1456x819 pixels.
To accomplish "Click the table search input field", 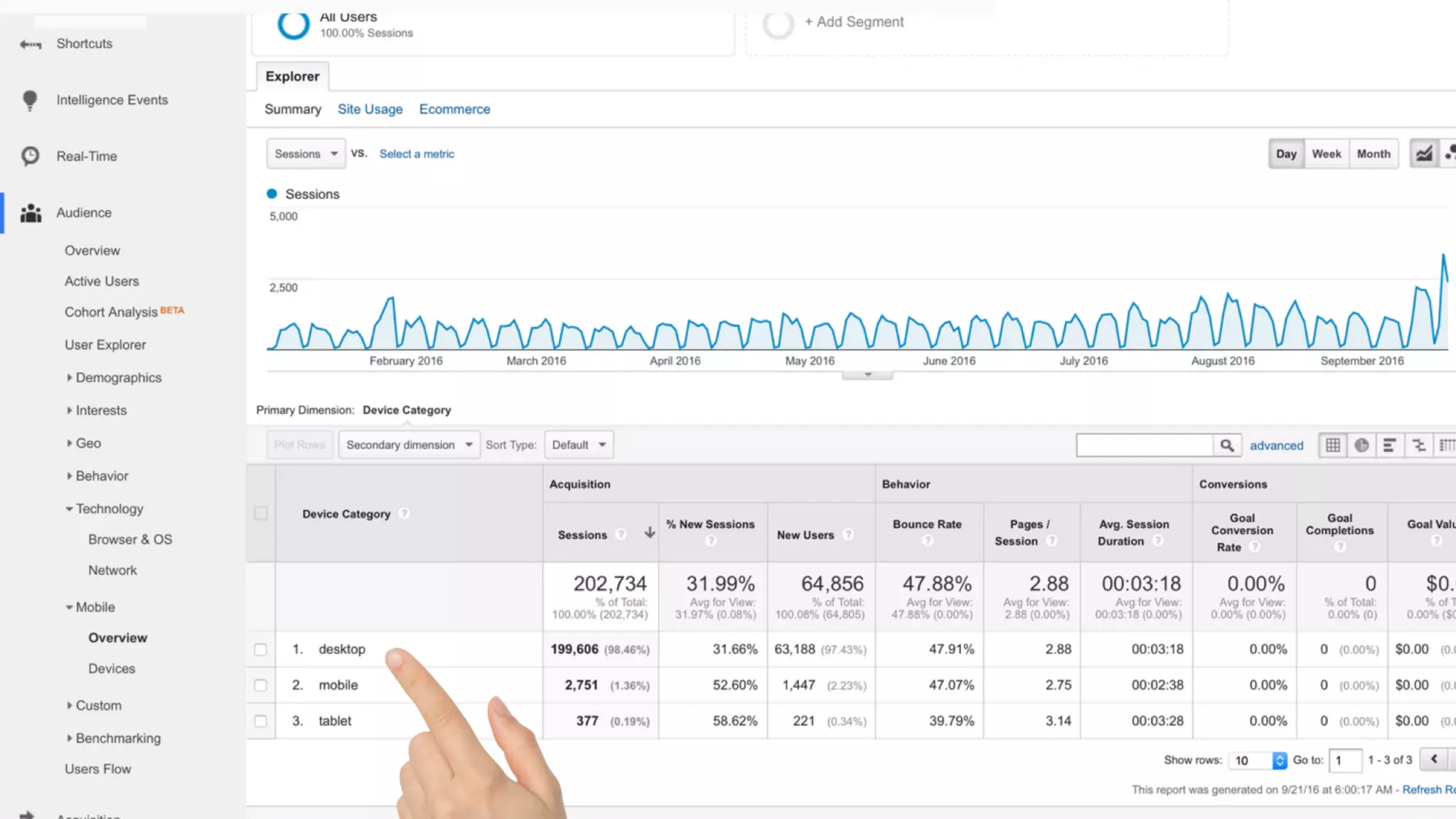I will coord(1144,445).
